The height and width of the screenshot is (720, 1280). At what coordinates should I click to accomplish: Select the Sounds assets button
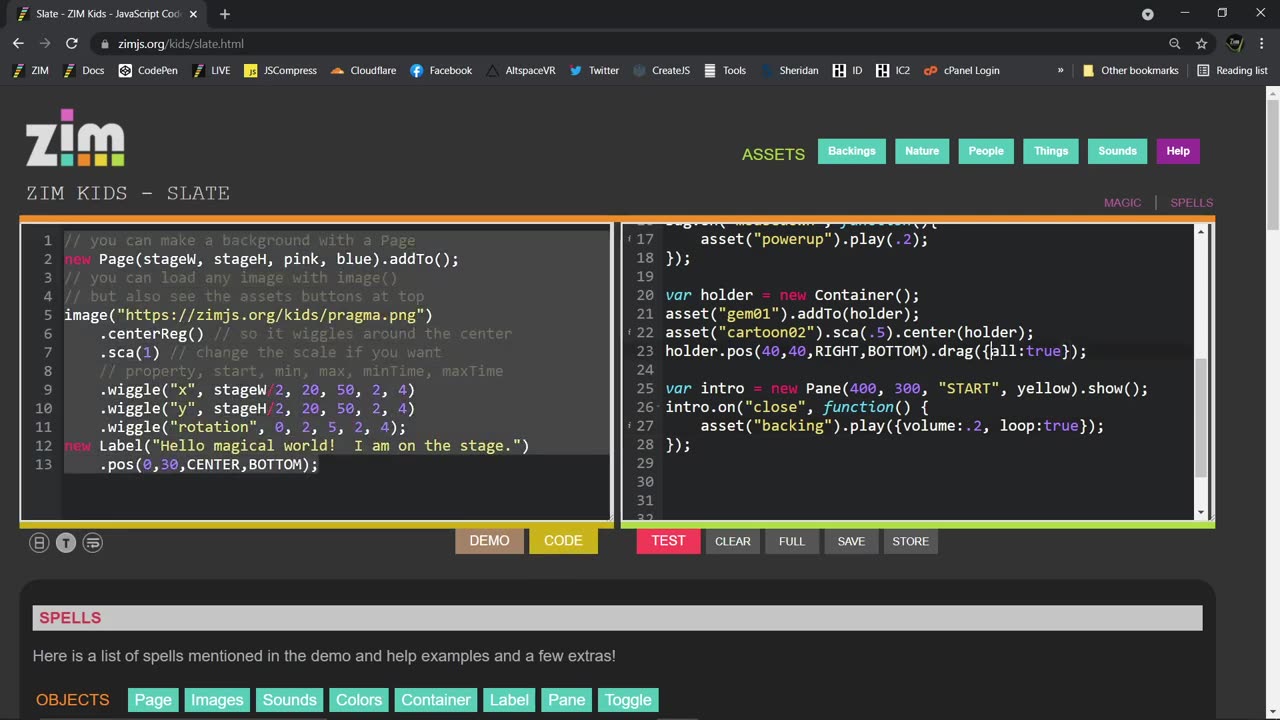1117,151
